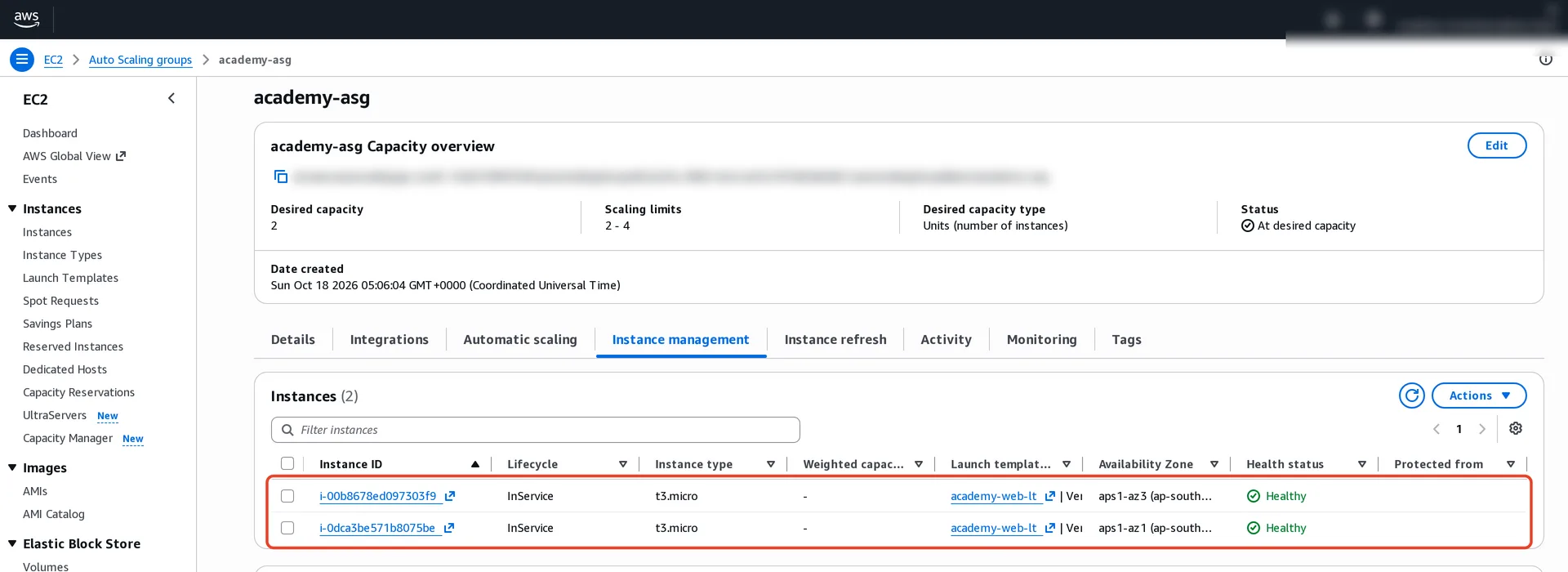Sort by Instance ID ascending arrow
1568x572 pixels.
[x=475, y=464]
